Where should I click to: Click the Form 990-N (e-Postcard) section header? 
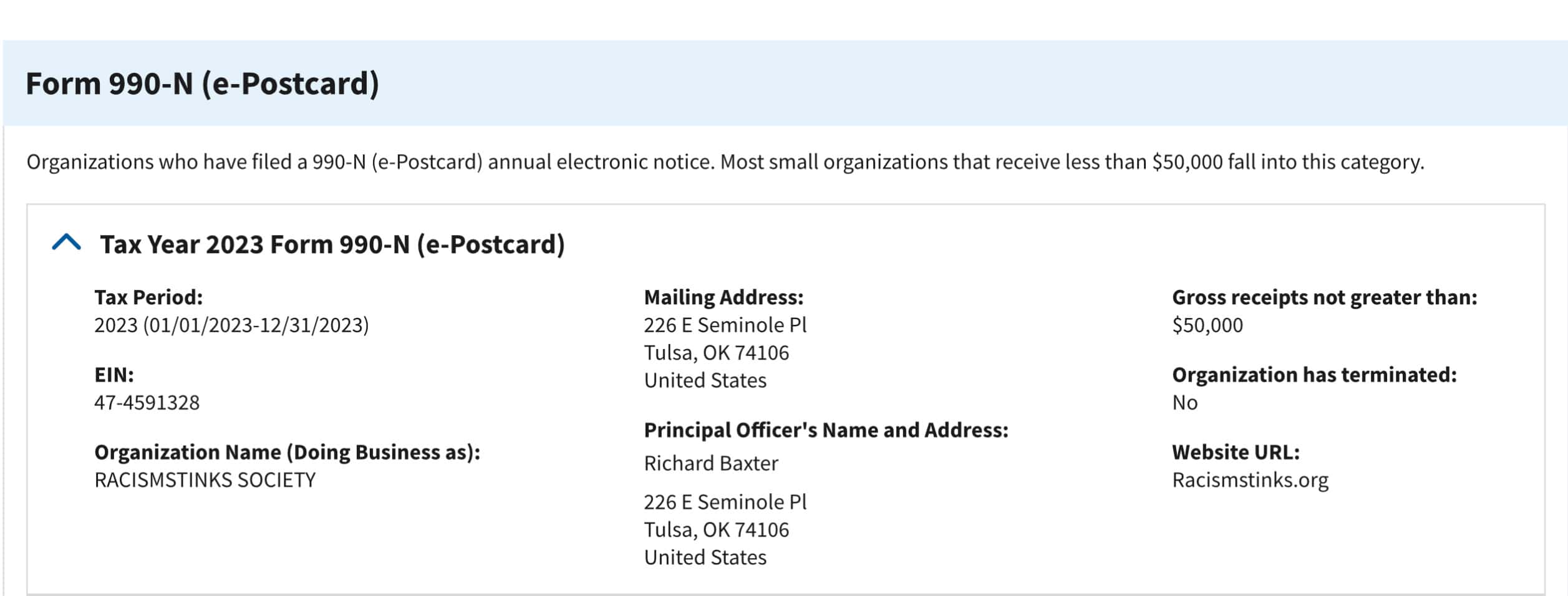click(202, 84)
